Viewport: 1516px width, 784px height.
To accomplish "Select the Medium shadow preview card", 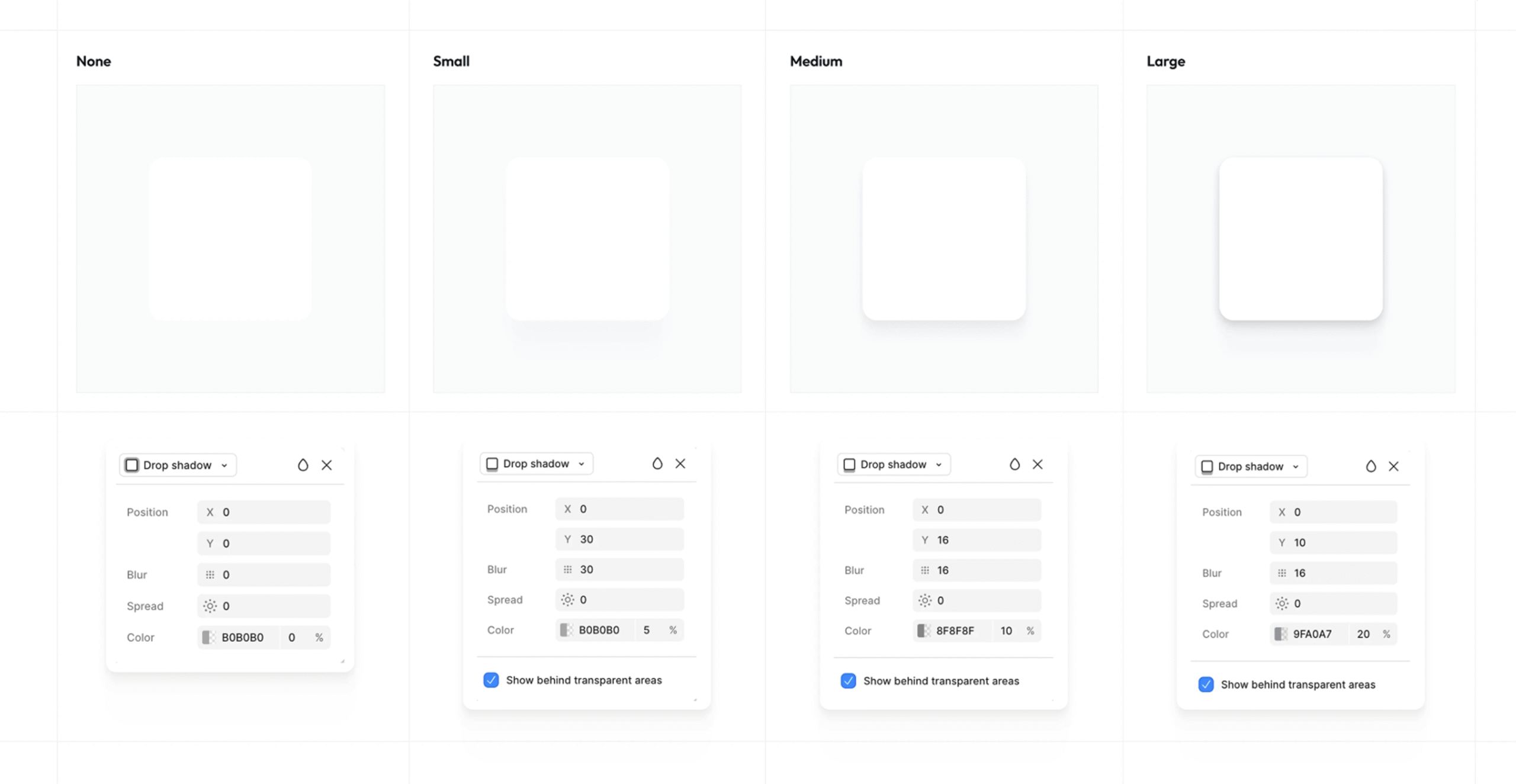I will coord(943,239).
